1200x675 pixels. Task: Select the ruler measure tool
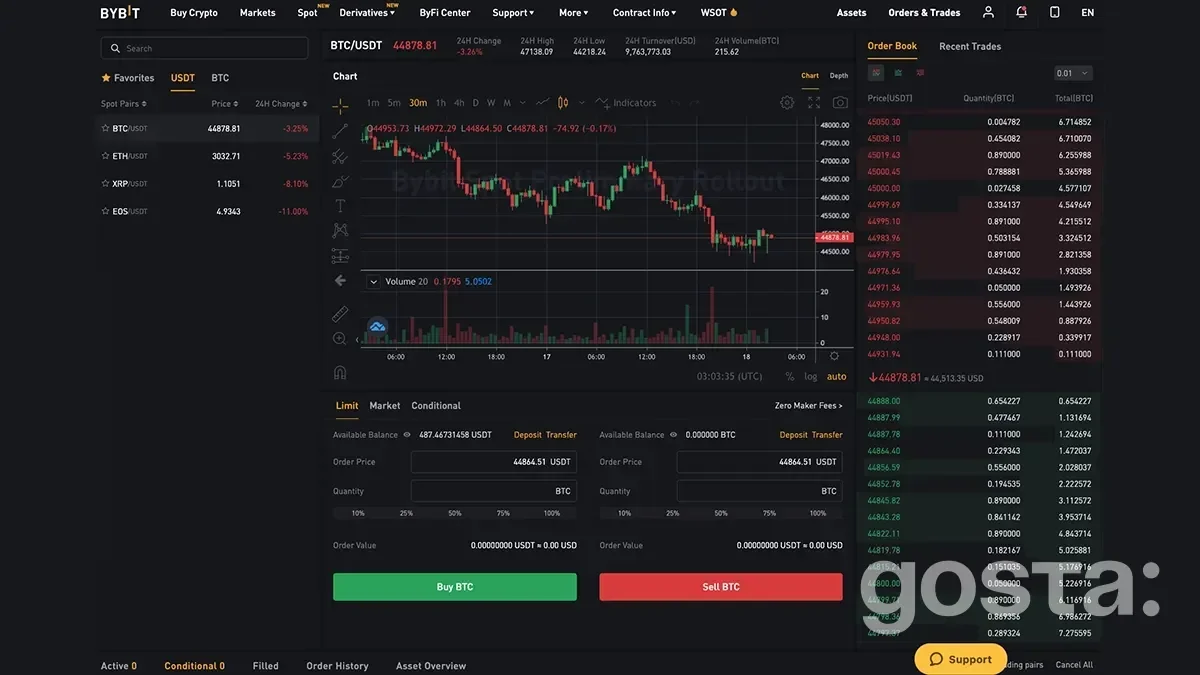pos(340,314)
